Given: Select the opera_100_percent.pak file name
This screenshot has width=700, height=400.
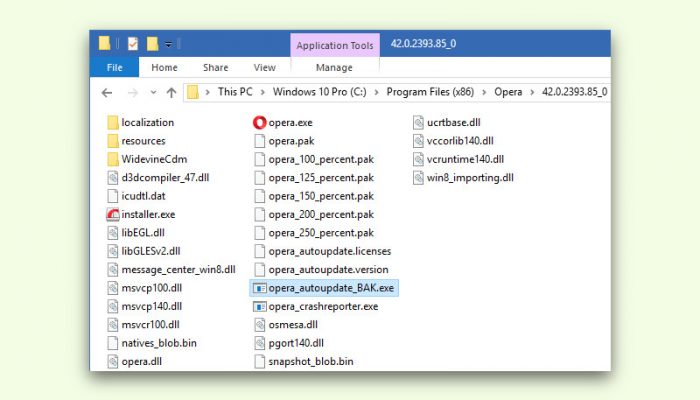Looking at the screenshot, I should pos(321,159).
